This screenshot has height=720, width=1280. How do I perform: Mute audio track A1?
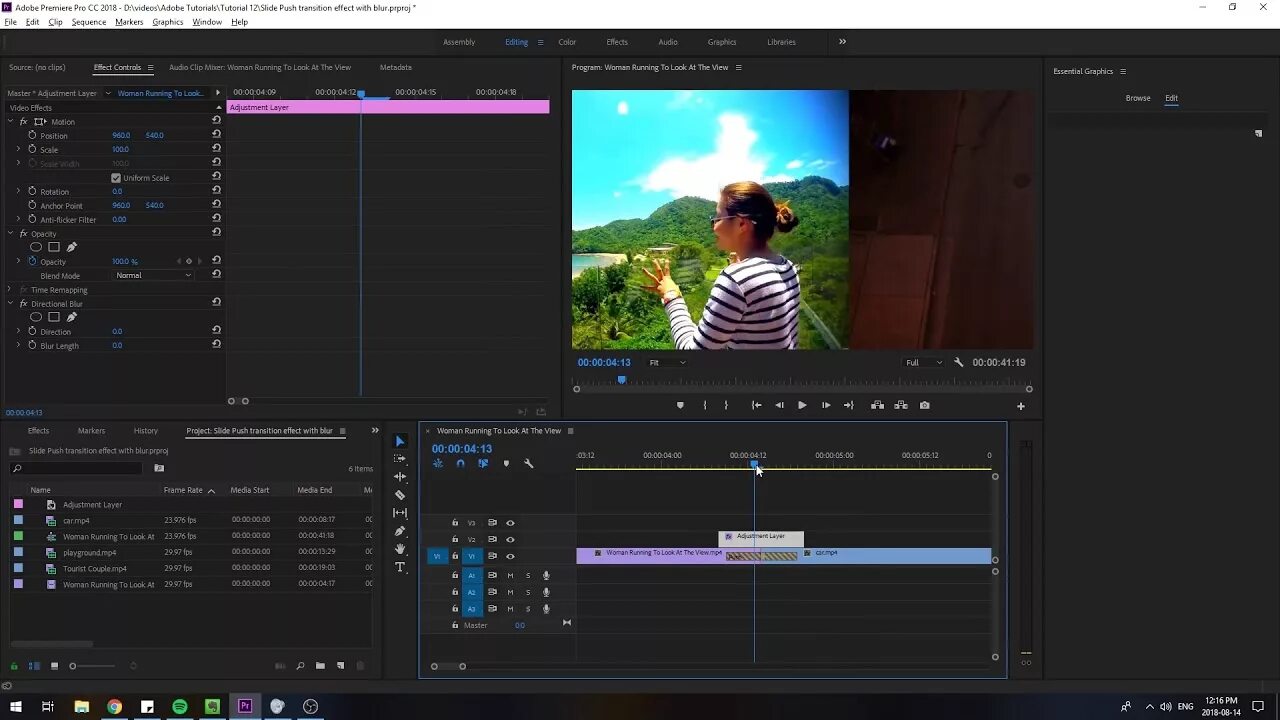[510, 575]
